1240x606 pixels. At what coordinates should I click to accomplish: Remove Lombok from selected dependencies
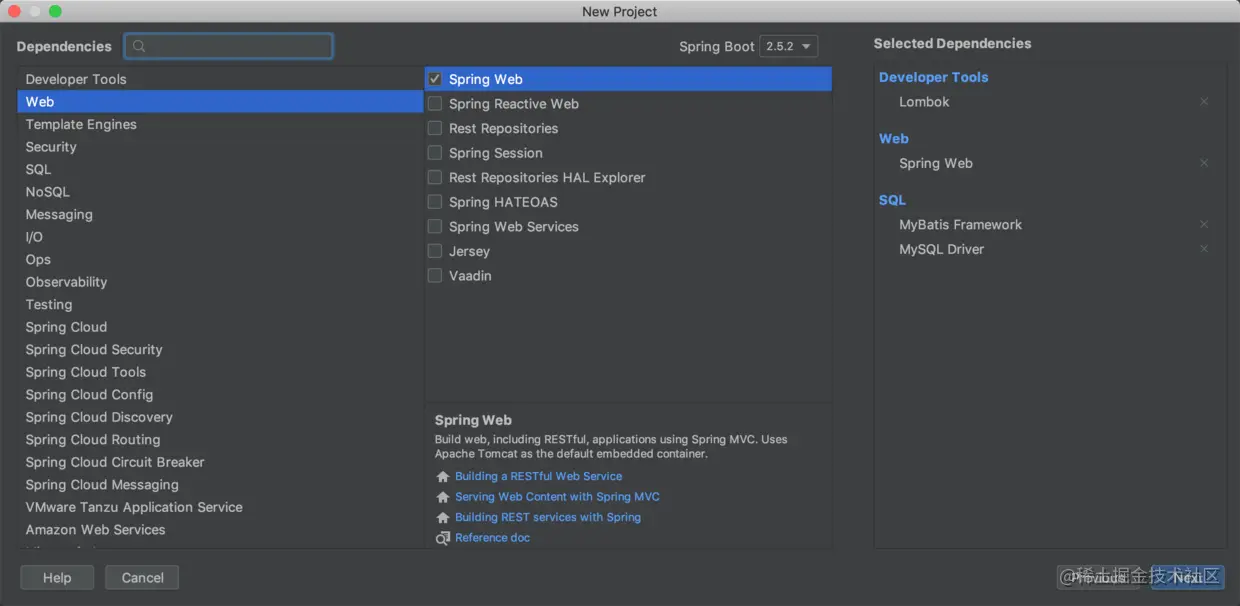pyautogui.click(x=1204, y=102)
